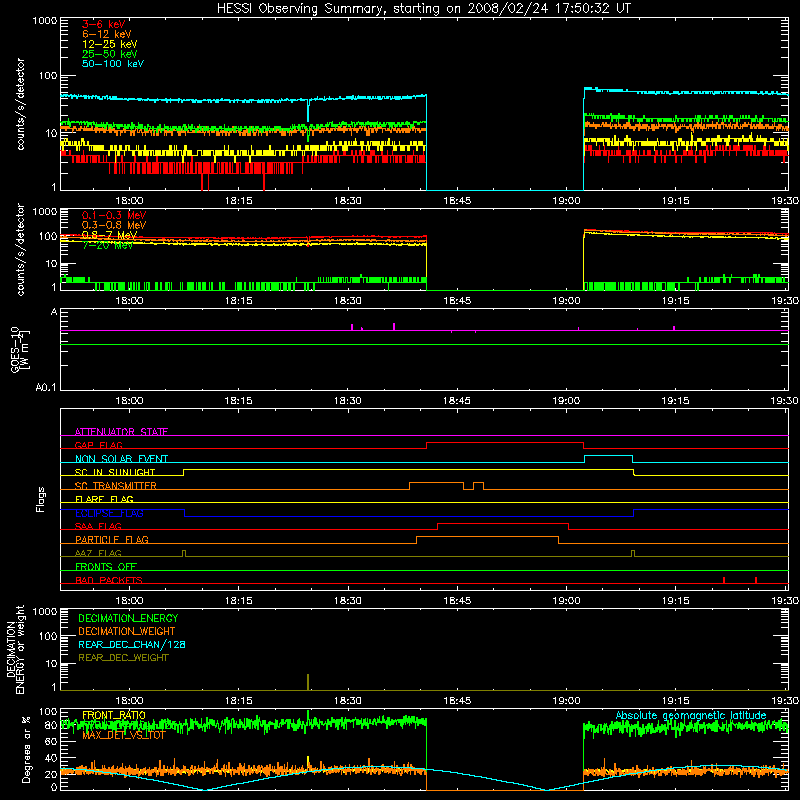
Task: Click the REAR_DEC_CHAN/128 legend entry
Action: 132,644
